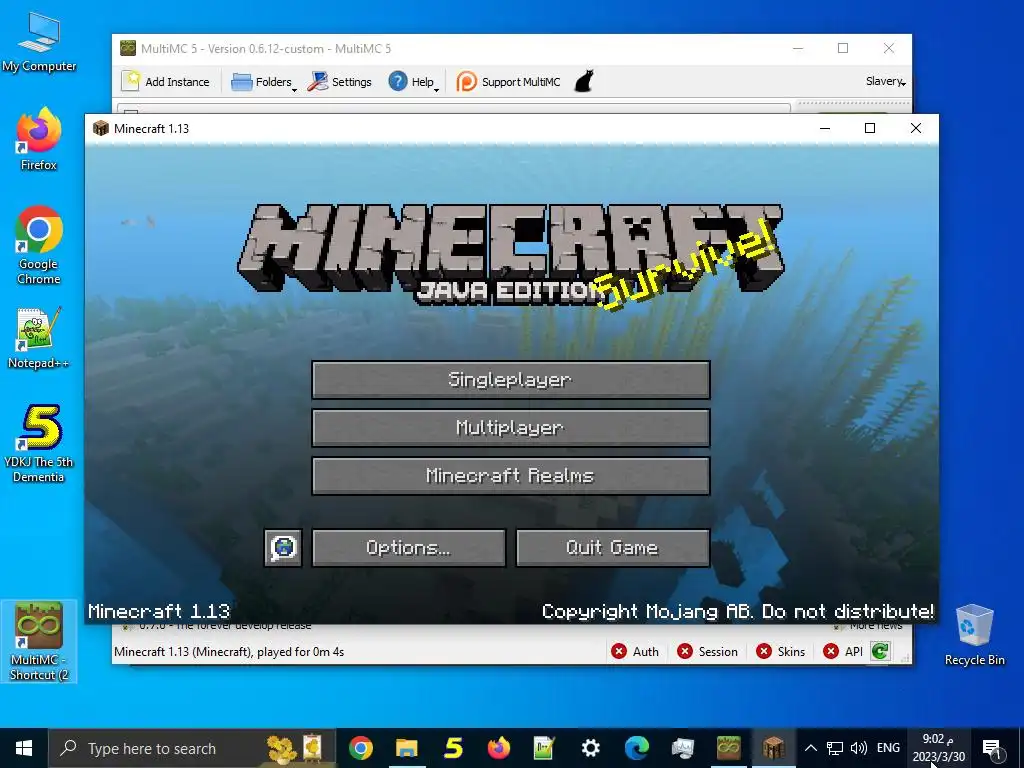Click the Singleplayer button
The image size is (1024, 768).
(x=511, y=379)
